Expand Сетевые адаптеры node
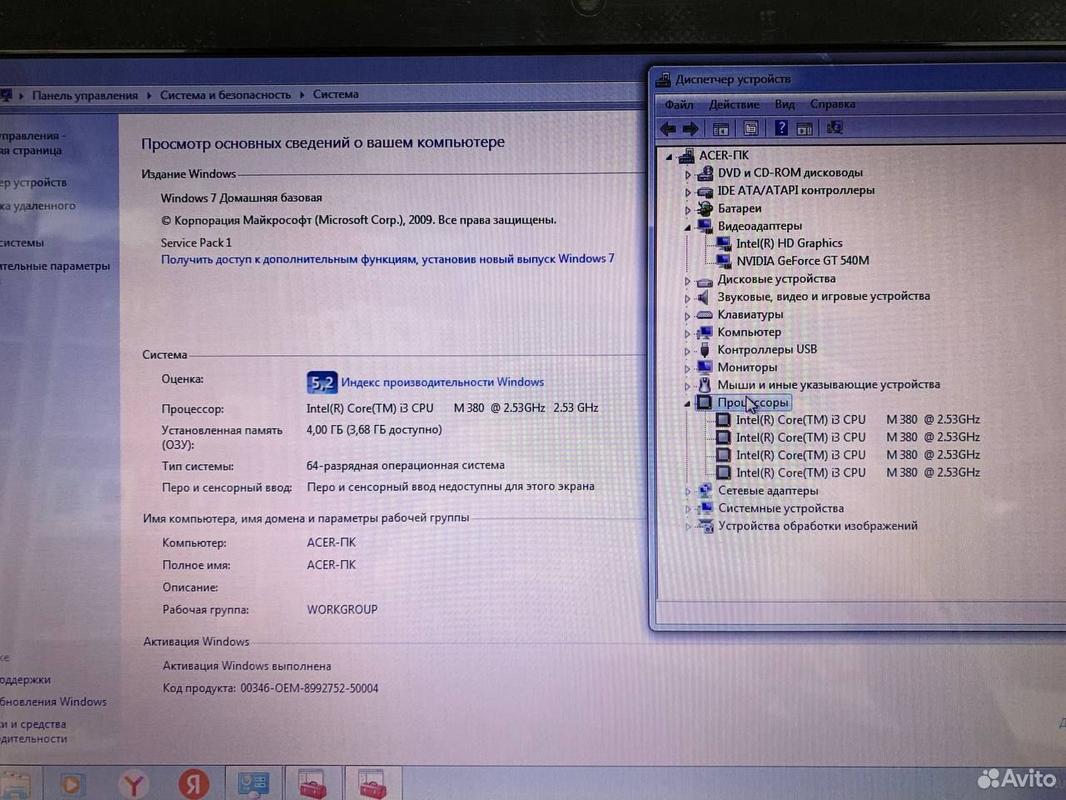1066x800 pixels. (687, 491)
